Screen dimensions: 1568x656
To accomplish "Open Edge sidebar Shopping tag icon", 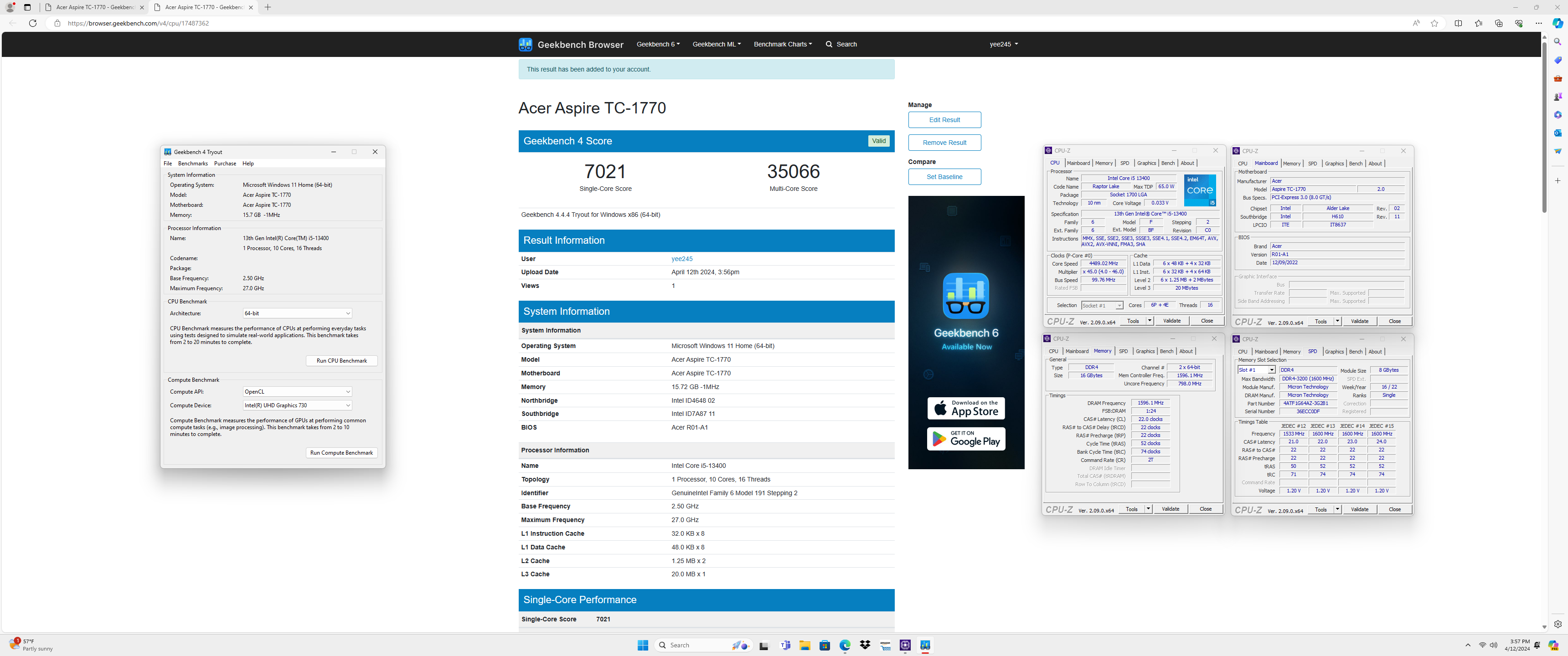I will point(1558,60).
